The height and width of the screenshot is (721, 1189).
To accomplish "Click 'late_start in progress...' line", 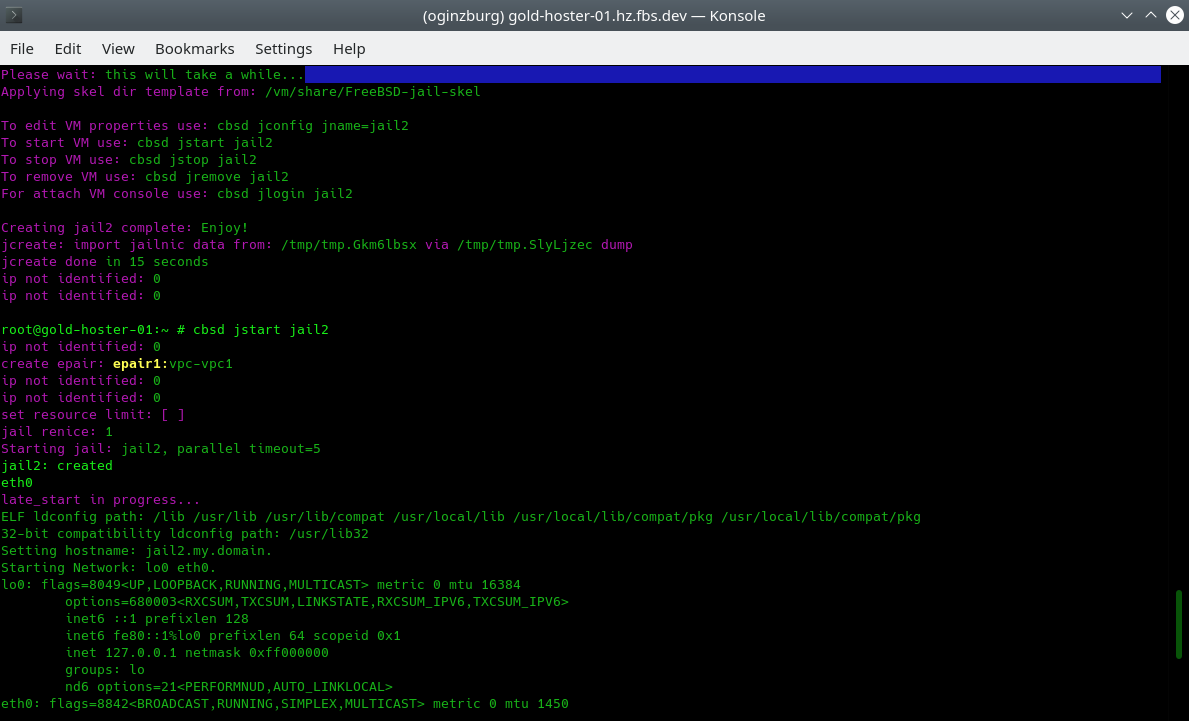I will tap(100, 500).
